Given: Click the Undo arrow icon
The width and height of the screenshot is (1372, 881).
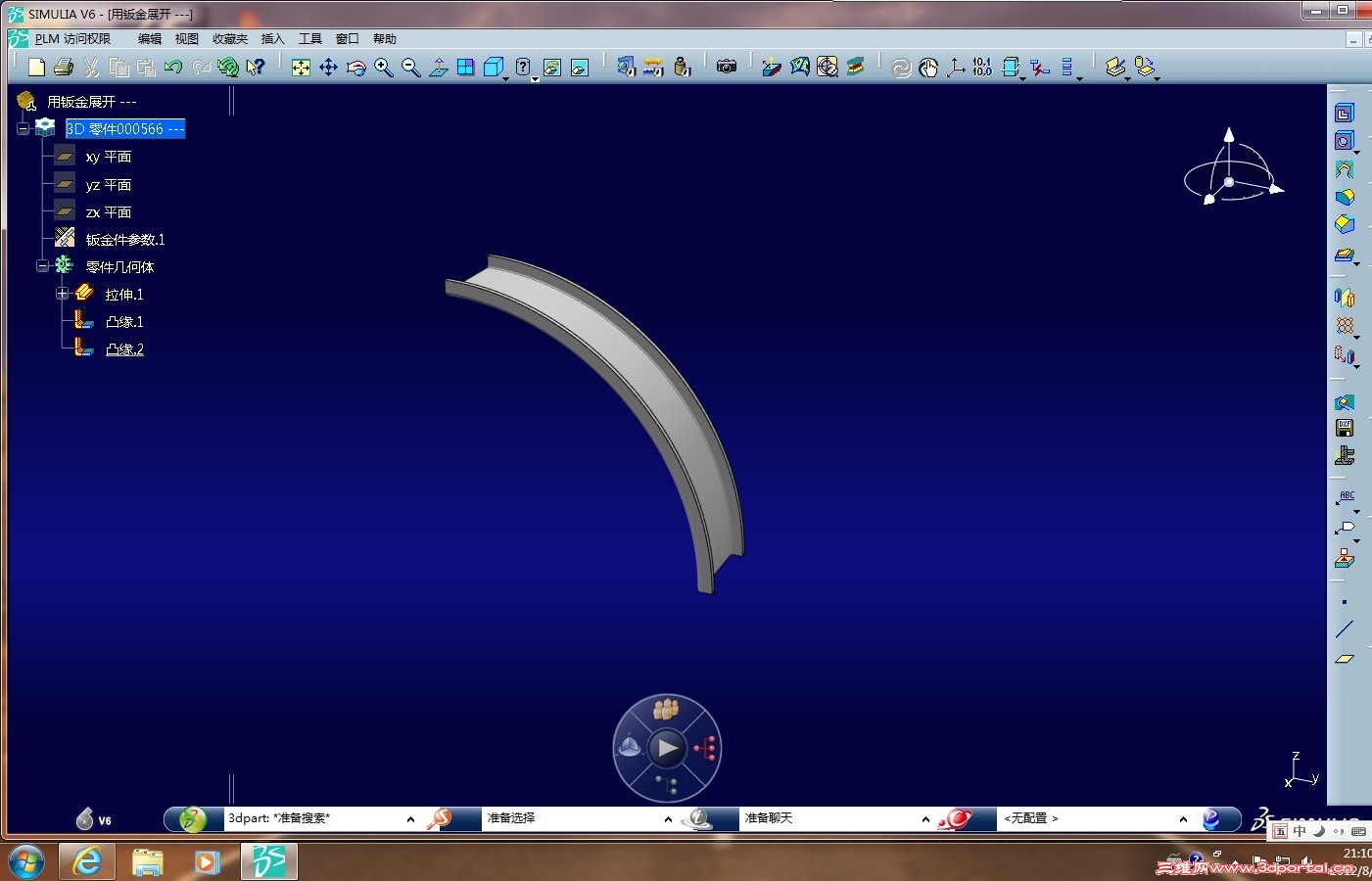Looking at the screenshot, I should pos(173,67).
